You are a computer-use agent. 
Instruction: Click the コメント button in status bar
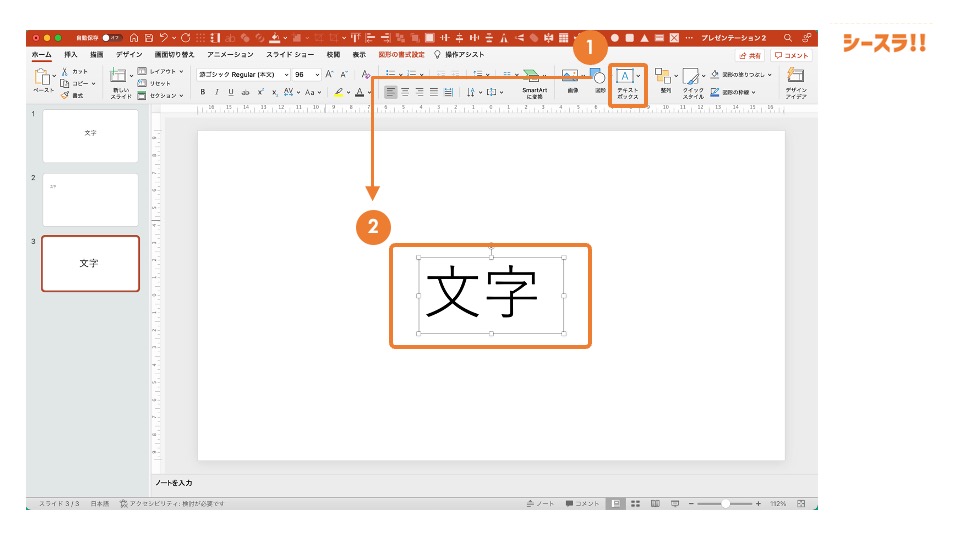coord(582,504)
